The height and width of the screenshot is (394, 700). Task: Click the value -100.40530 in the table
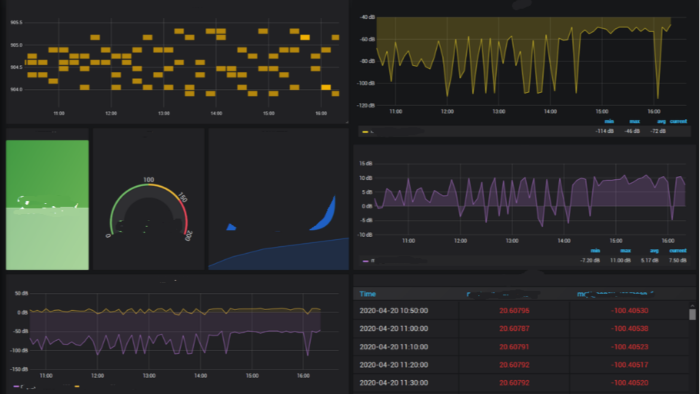(x=629, y=311)
